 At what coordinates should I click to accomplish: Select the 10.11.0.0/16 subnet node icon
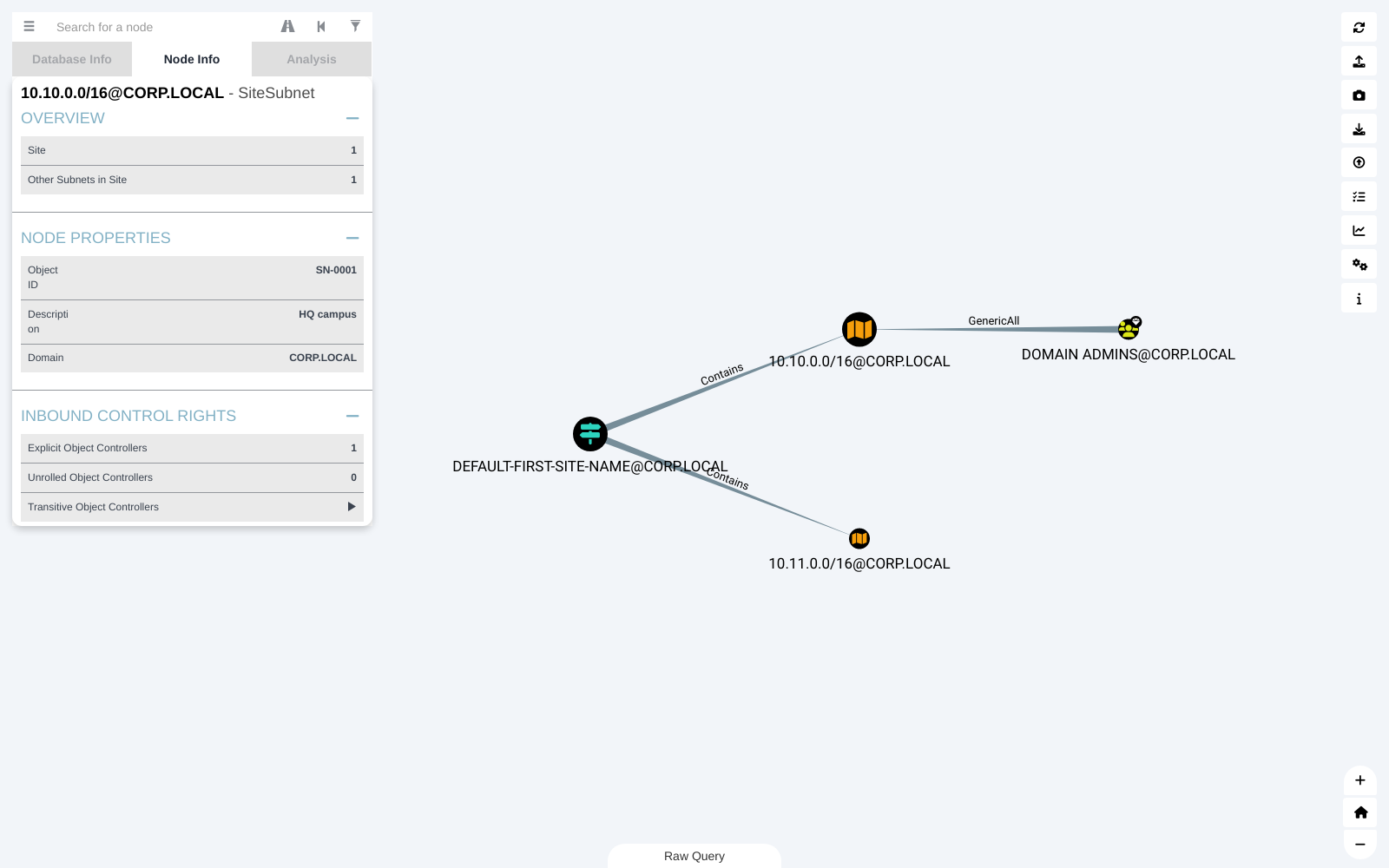pyautogui.click(x=859, y=539)
